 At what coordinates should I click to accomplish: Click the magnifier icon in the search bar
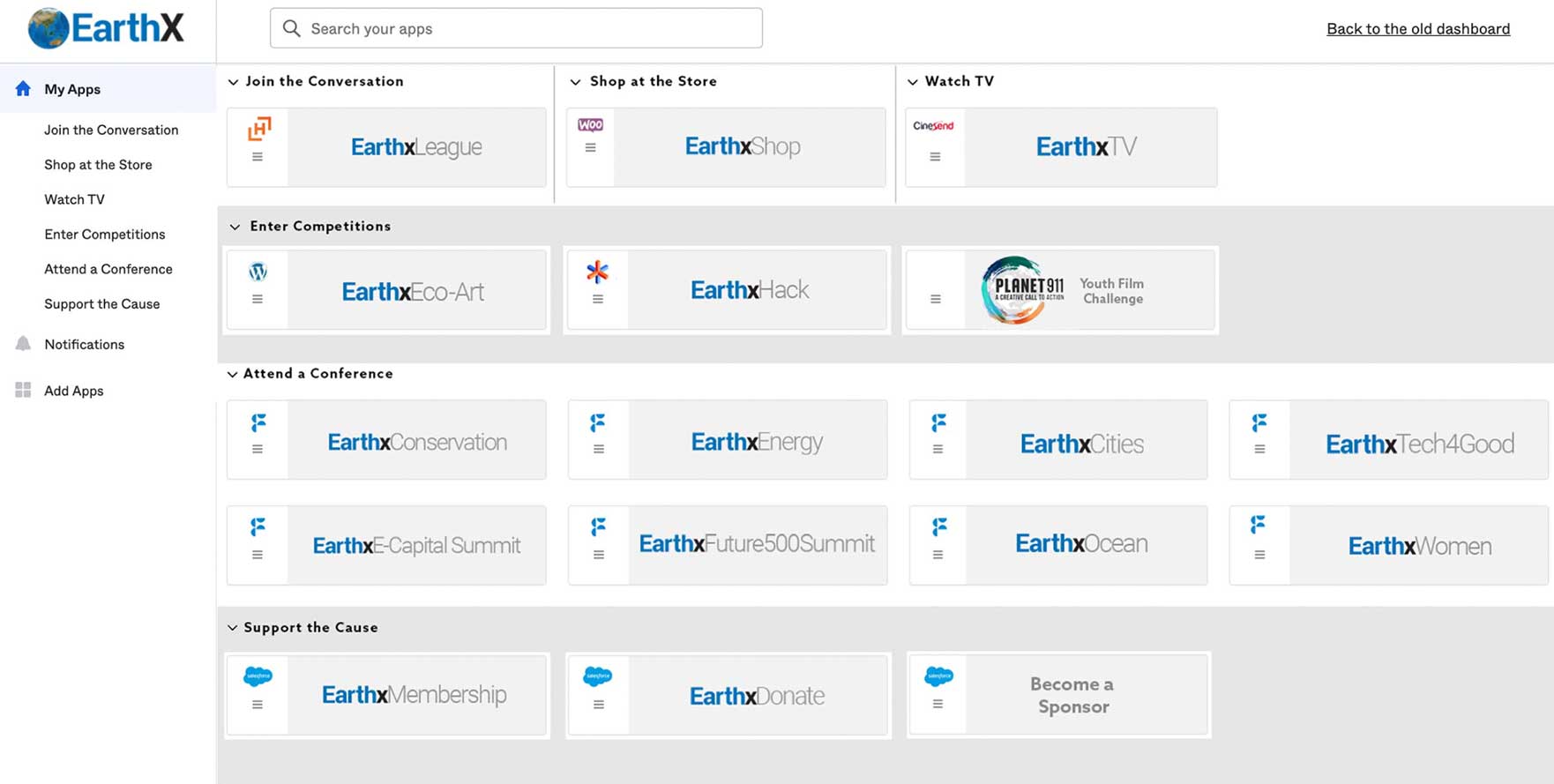click(x=292, y=28)
